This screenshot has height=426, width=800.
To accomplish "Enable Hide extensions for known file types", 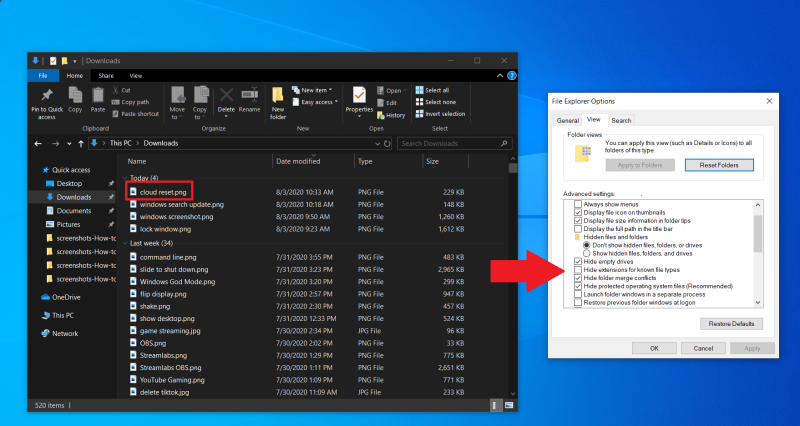I will [578, 270].
